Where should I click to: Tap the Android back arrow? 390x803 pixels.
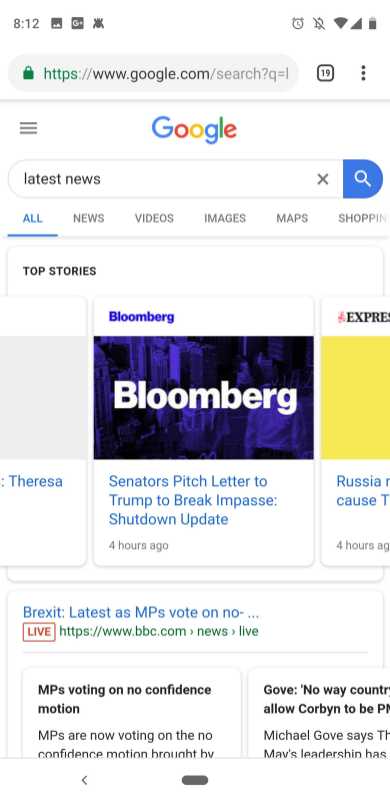tap(84, 780)
